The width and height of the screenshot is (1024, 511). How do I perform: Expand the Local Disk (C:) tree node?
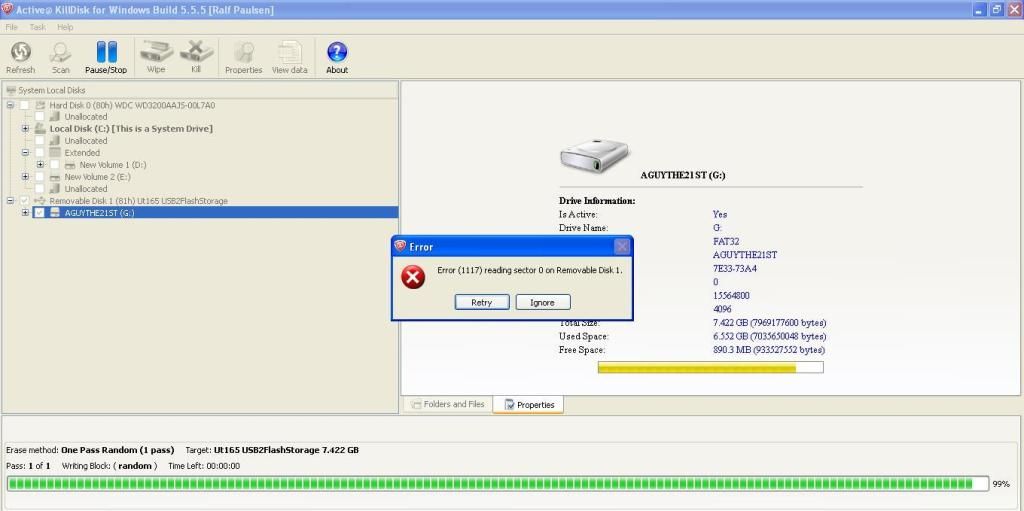(x=26, y=129)
